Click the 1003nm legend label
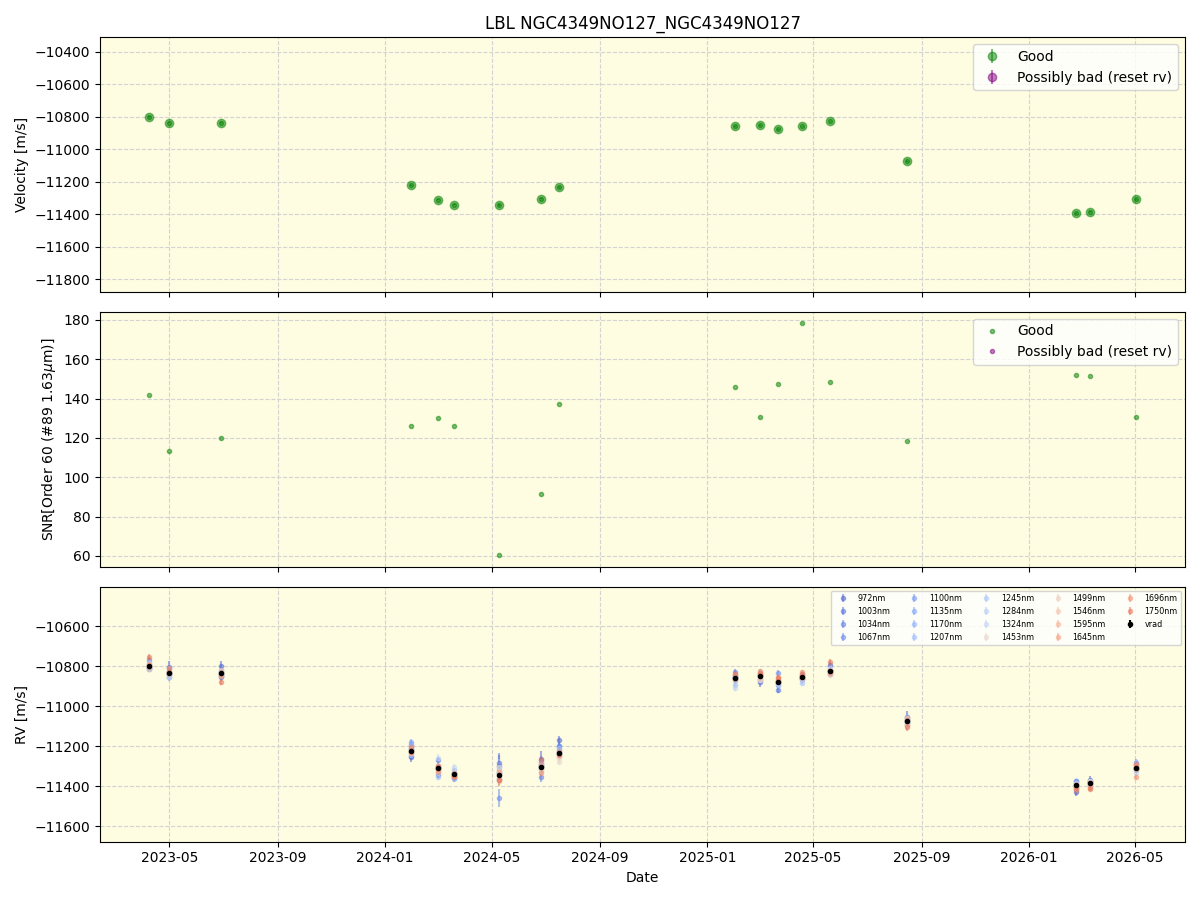This screenshot has height=900, width=1200. [874, 611]
